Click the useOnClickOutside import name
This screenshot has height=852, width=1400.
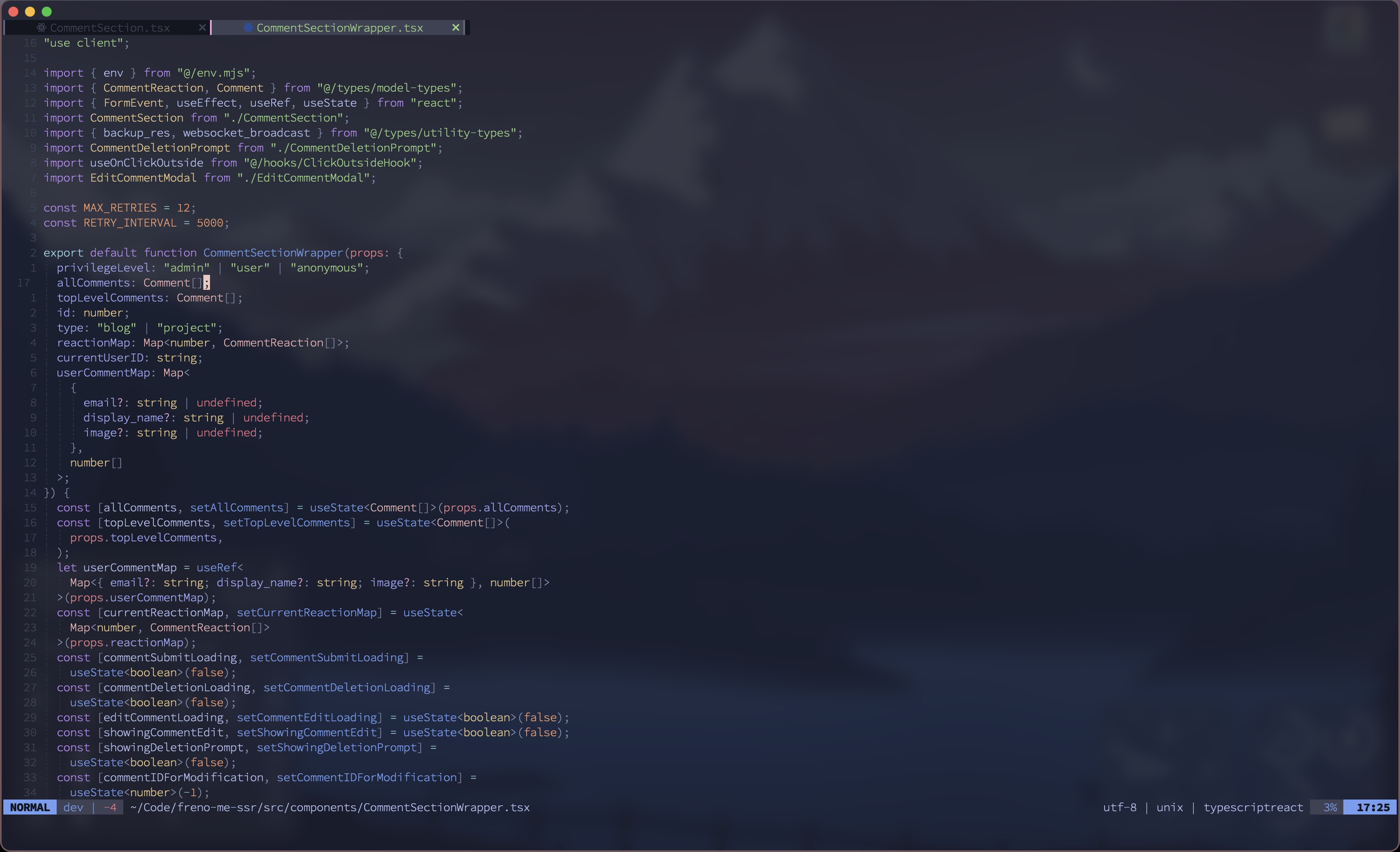point(147,163)
